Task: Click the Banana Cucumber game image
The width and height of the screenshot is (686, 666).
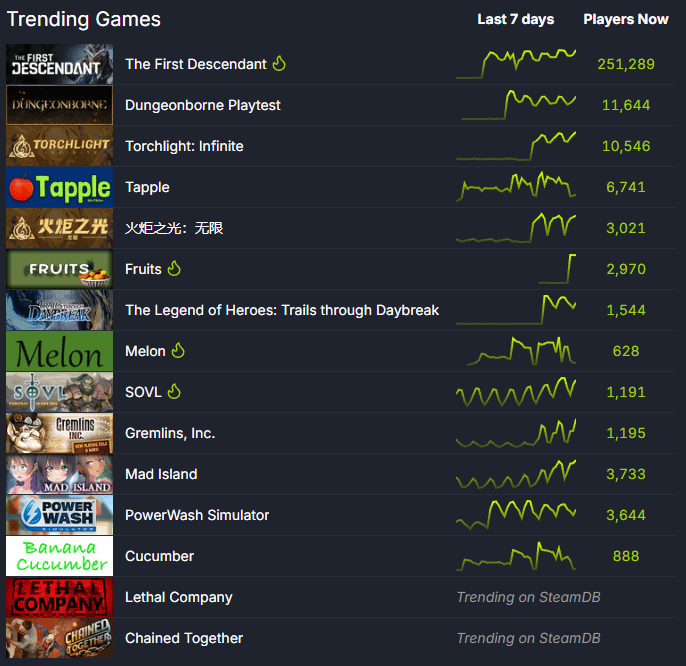Action: pyautogui.click(x=60, y=556)
